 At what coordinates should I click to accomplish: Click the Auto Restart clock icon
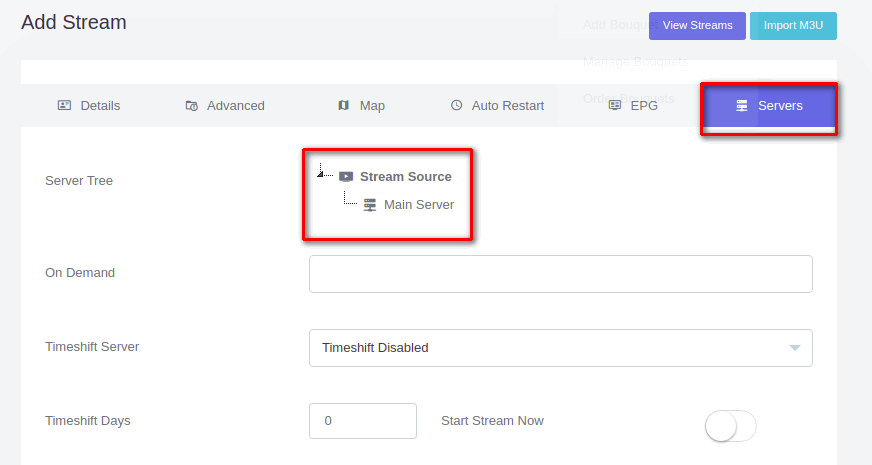[x=456, y=105]
